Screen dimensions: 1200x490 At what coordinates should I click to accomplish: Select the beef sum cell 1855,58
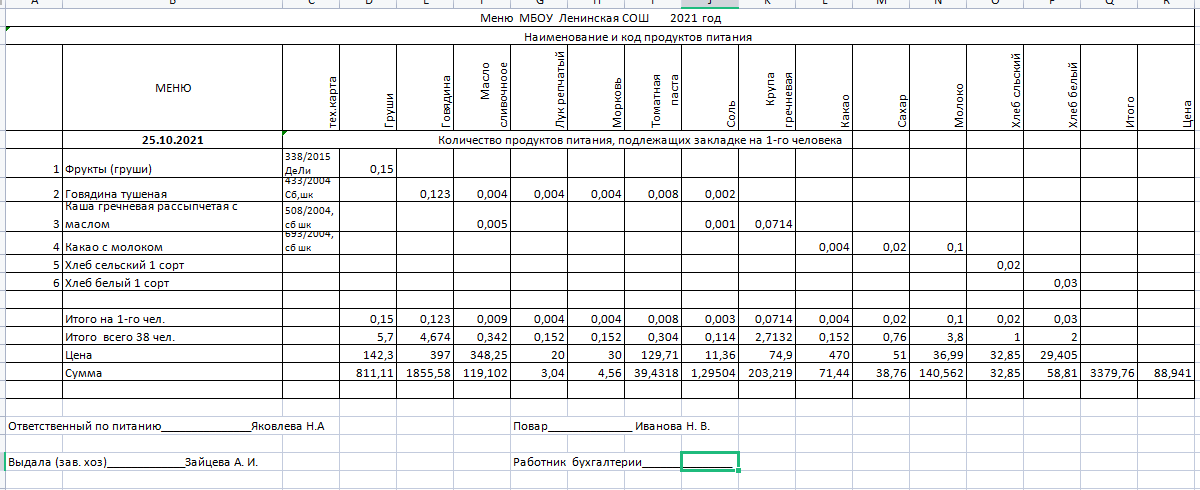(424, 372)
